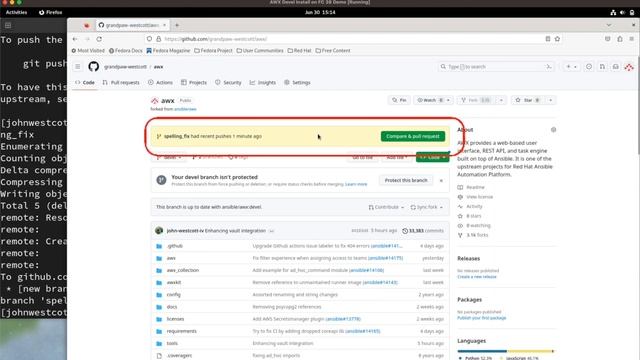Open the .github folder
Image resolution: width=640 pixels, height=360 pixels.
click(175, 246)
